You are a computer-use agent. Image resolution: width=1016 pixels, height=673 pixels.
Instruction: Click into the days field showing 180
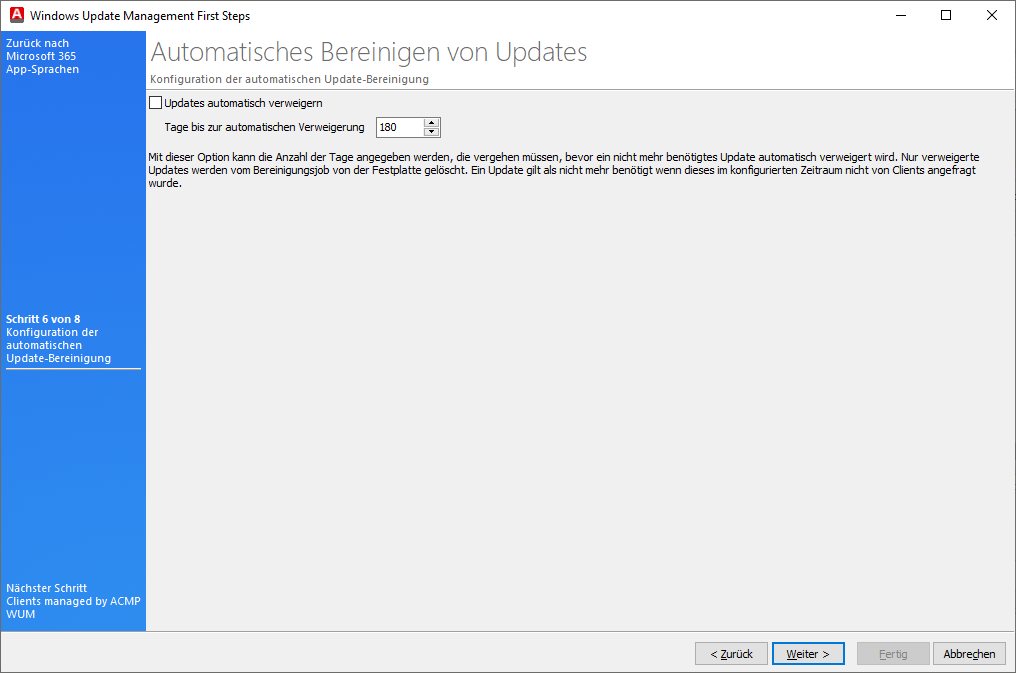399,127
